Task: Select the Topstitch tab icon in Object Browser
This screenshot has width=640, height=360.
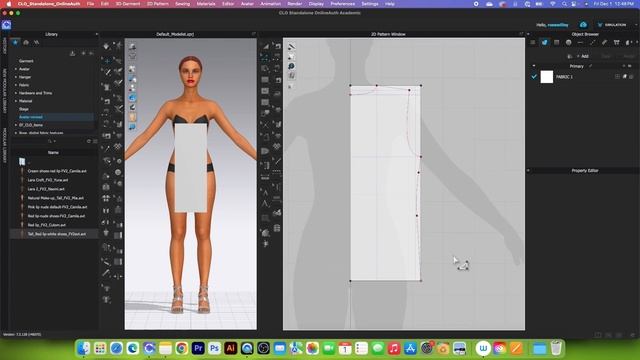Action: [593, 42]
